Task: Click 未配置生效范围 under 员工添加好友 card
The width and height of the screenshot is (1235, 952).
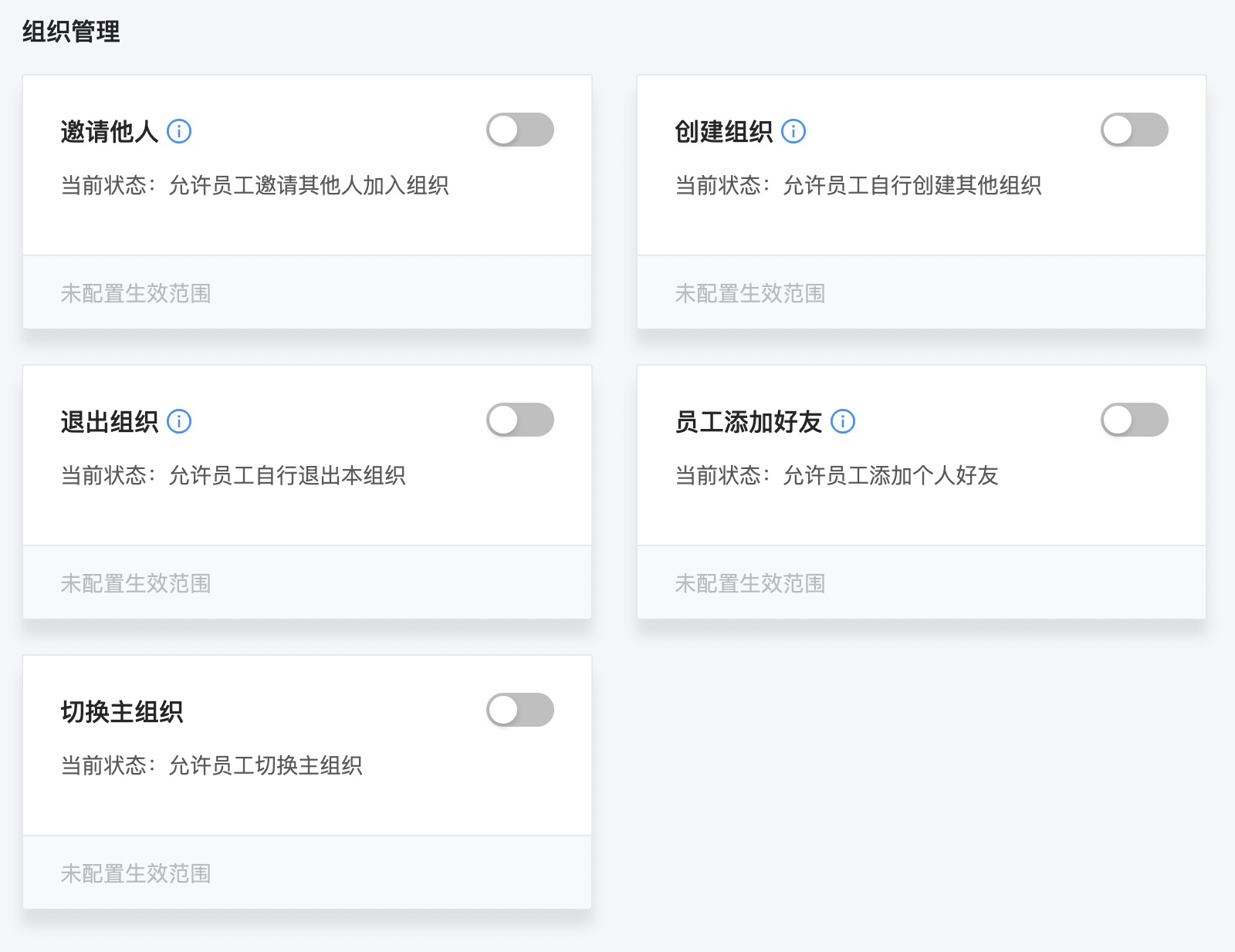Action: coord(750,583)
